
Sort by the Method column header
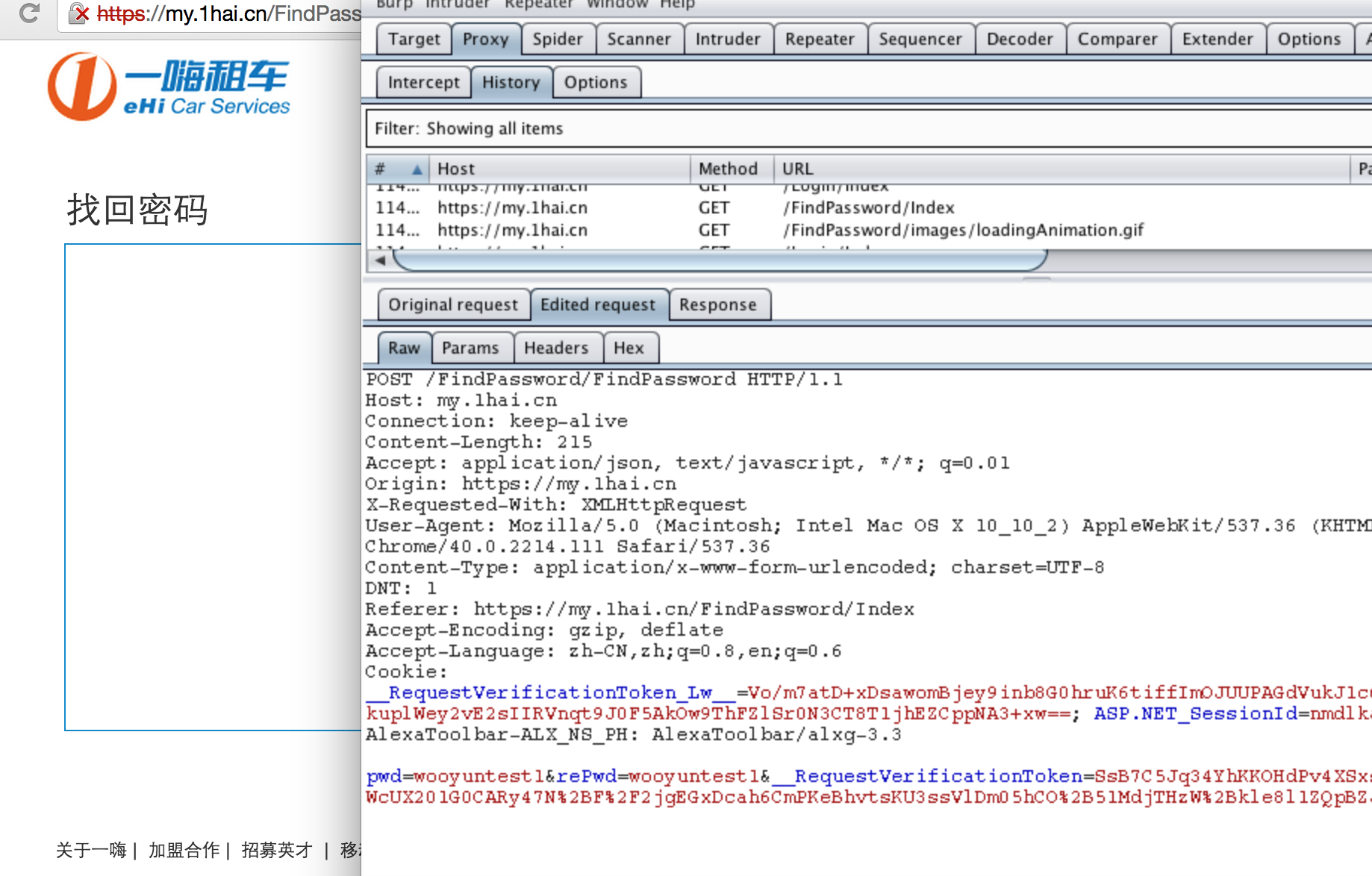coord(732,169)
